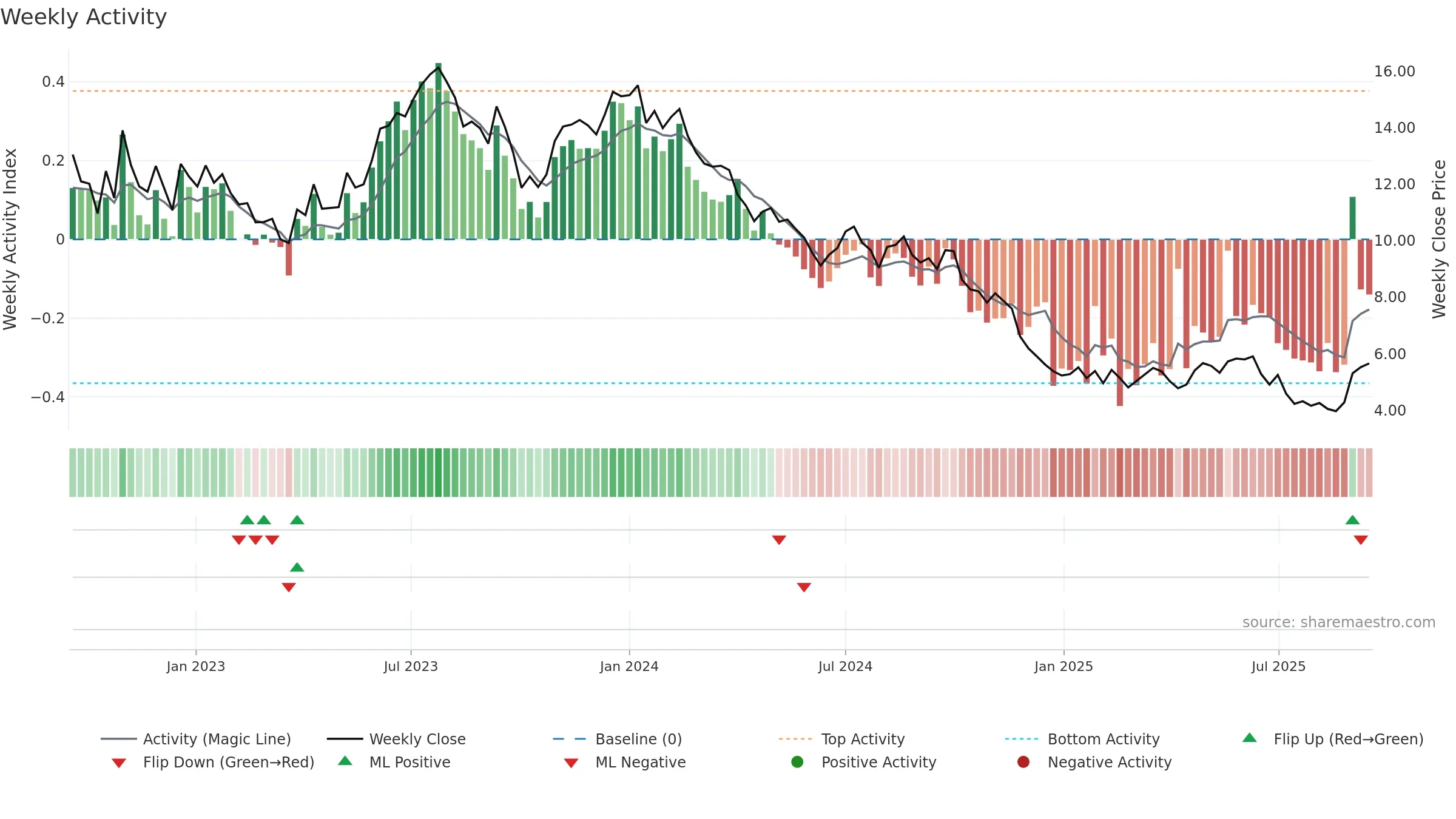Click the 12.00 price axis tick
This screenshot has width=1456, height=819.
1395,184
